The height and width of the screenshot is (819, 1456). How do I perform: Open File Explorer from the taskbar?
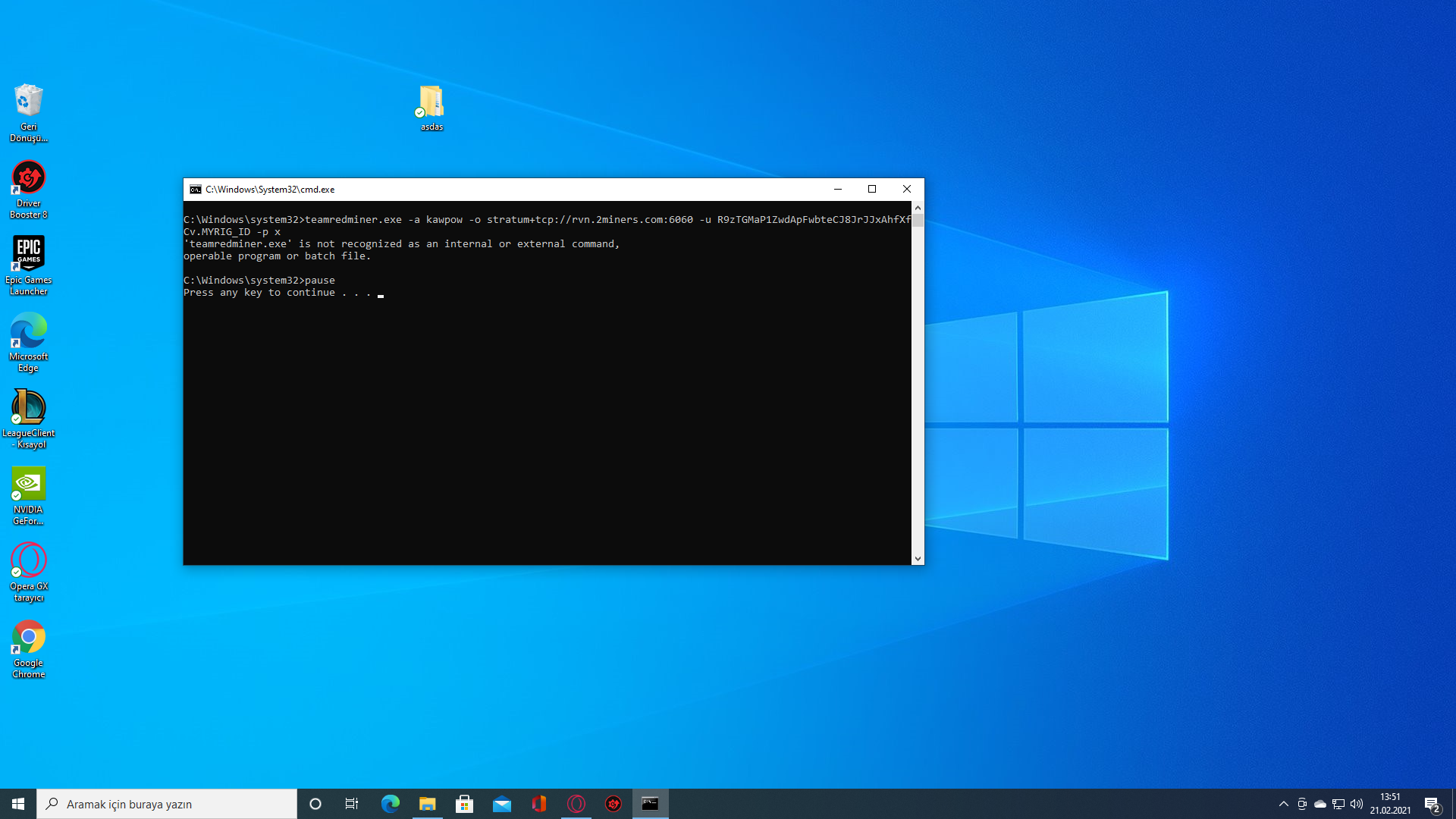(427, 804)
